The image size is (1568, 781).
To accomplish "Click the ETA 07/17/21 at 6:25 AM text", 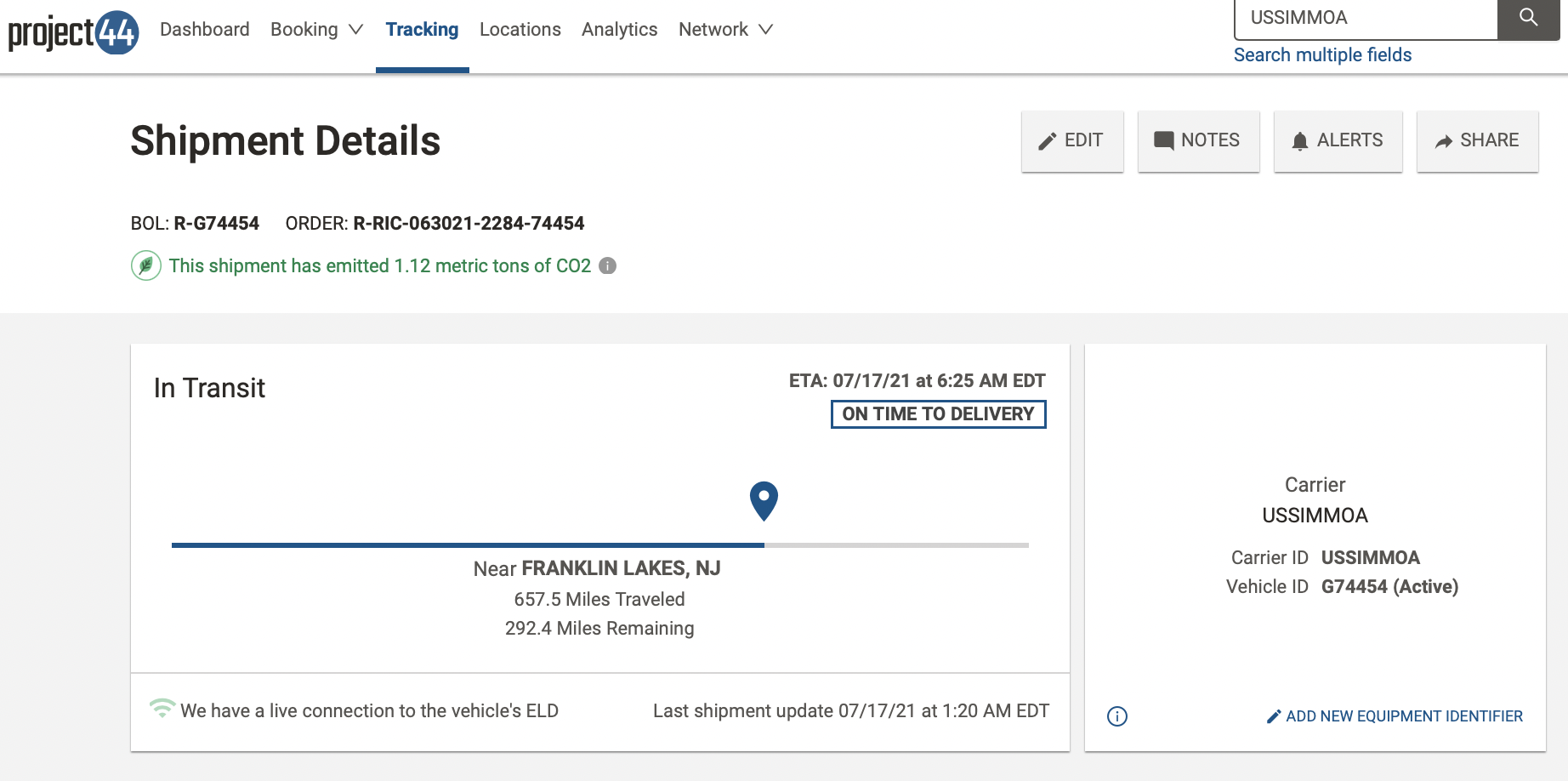I will click(918, 381).
